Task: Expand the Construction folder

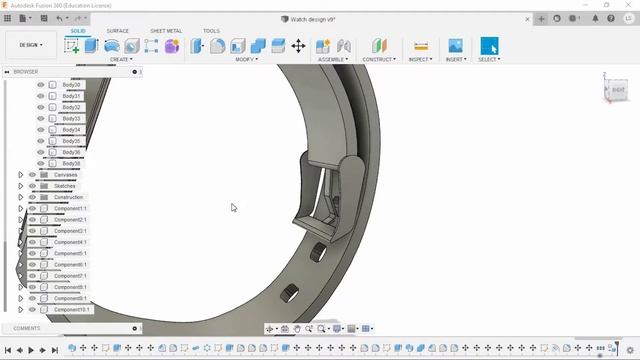Action: click(20, 197)
